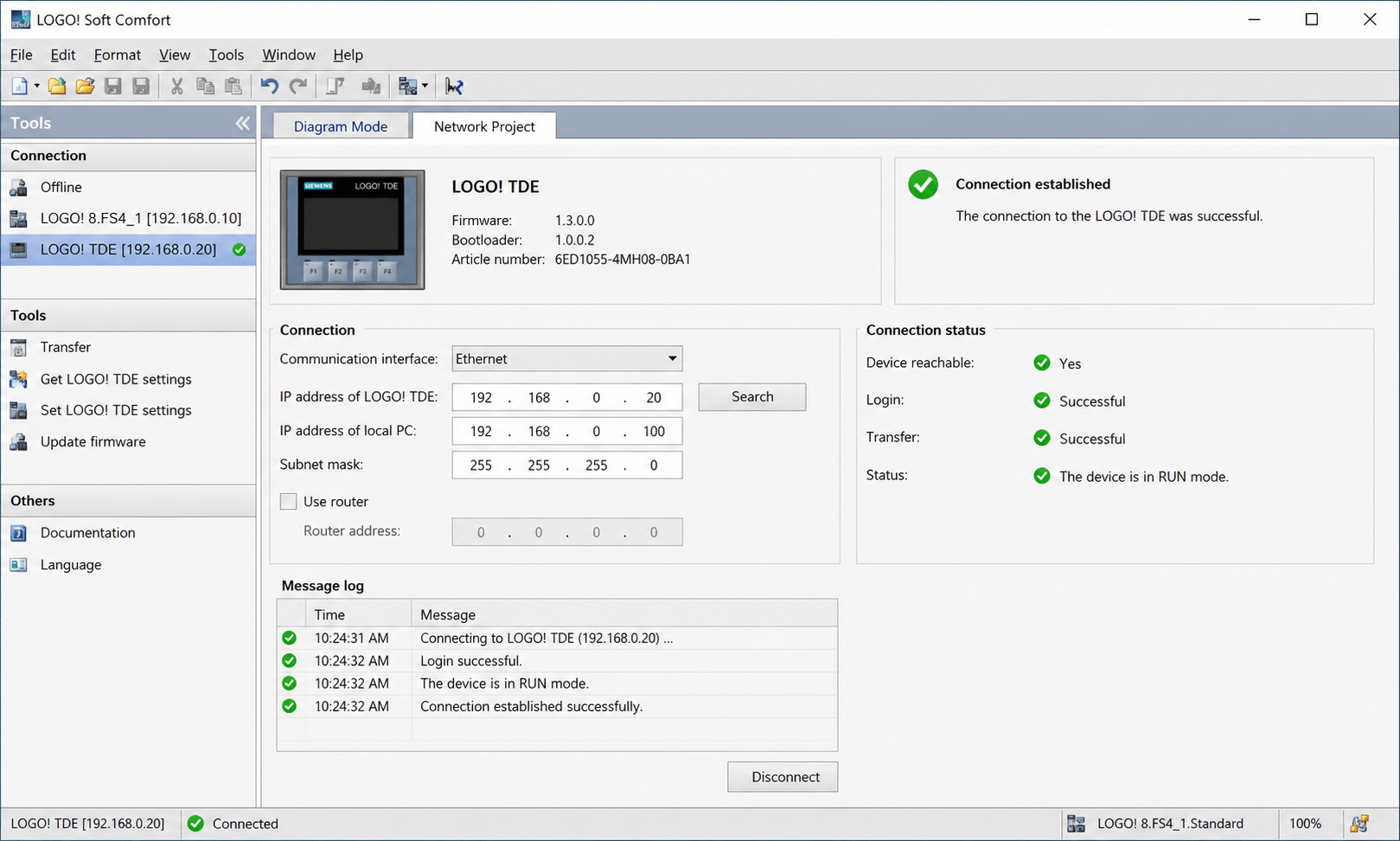Click Status RUN mode green check icon
This screenshot has height=841, width=1400.
[x=1042, y=476]
